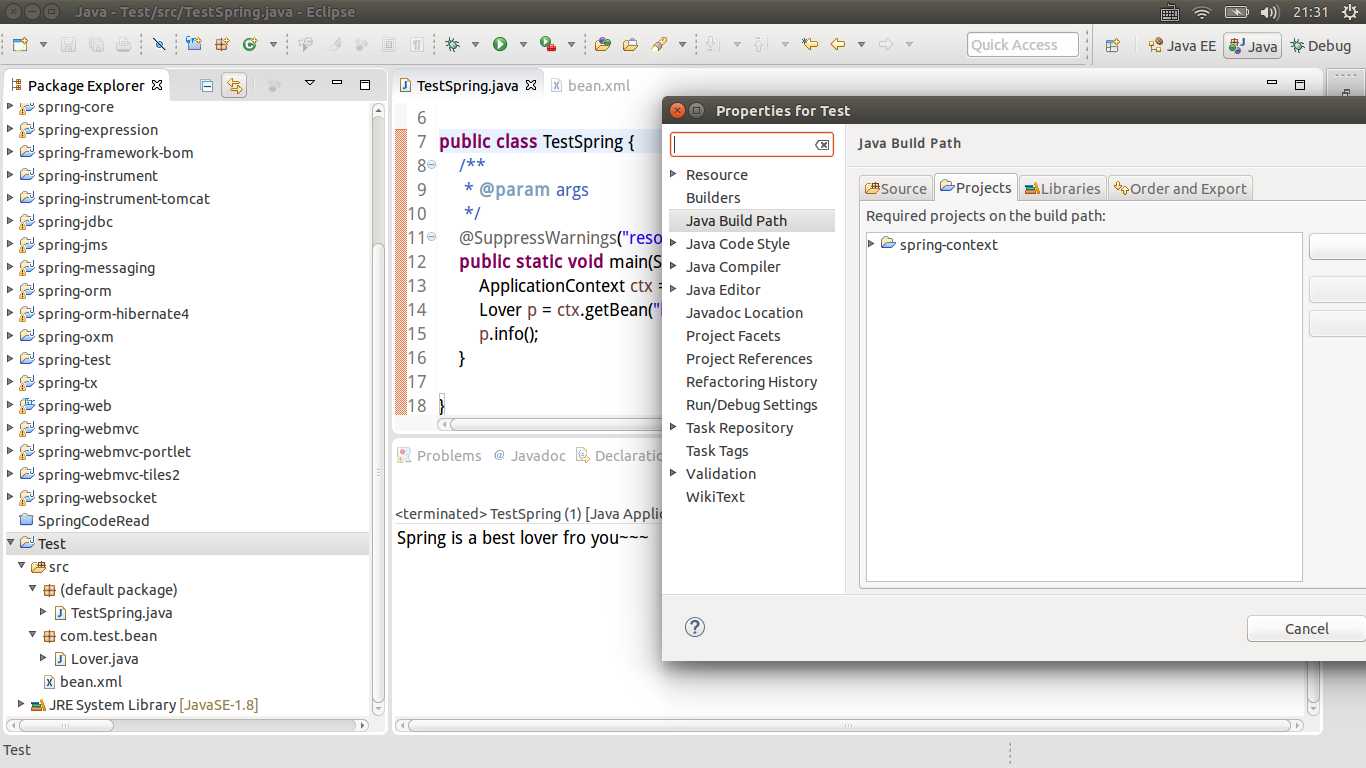
Task: Expand the Resource properties category
Action: point(674,175)
